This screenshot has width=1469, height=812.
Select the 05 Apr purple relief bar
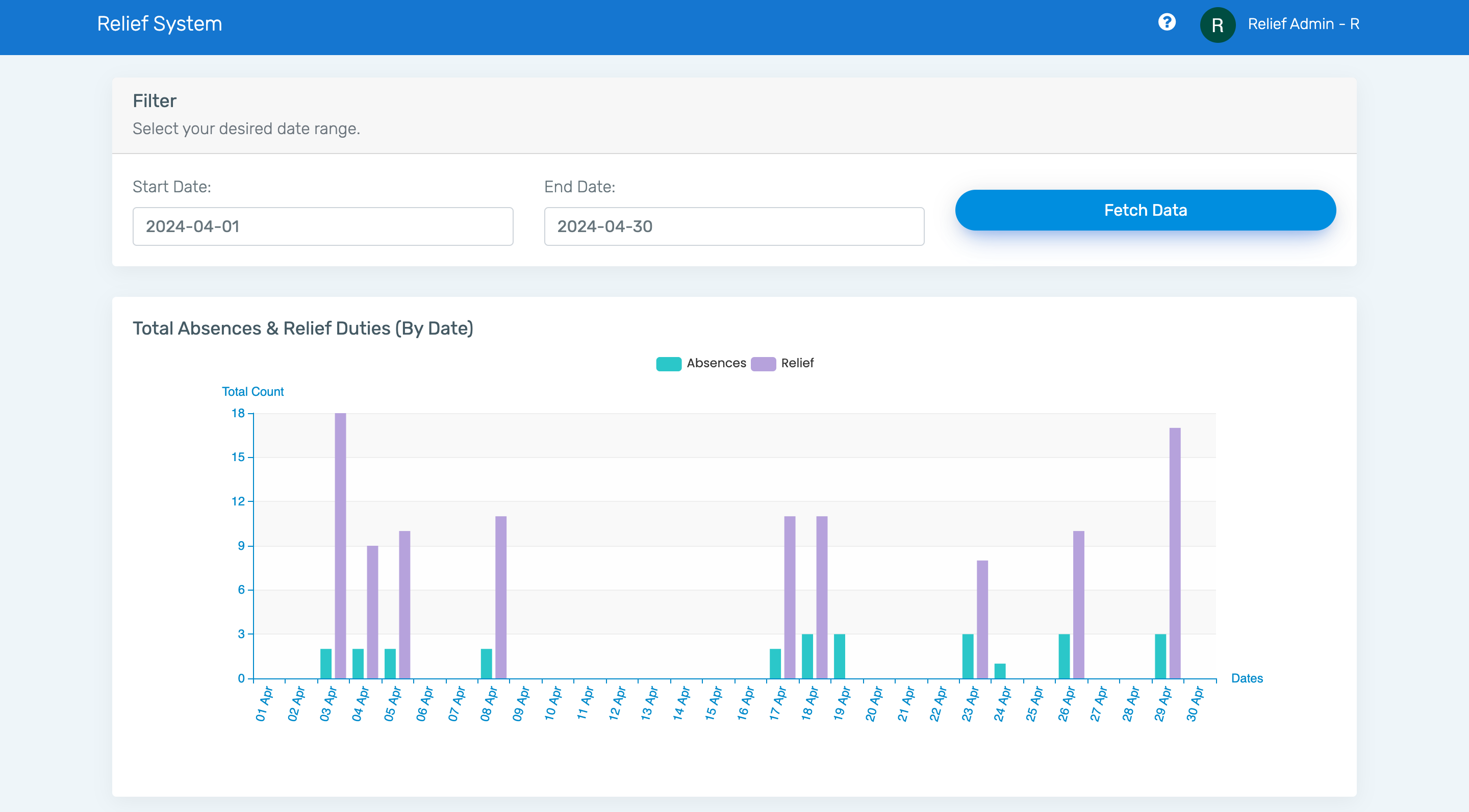coord(404,604)
